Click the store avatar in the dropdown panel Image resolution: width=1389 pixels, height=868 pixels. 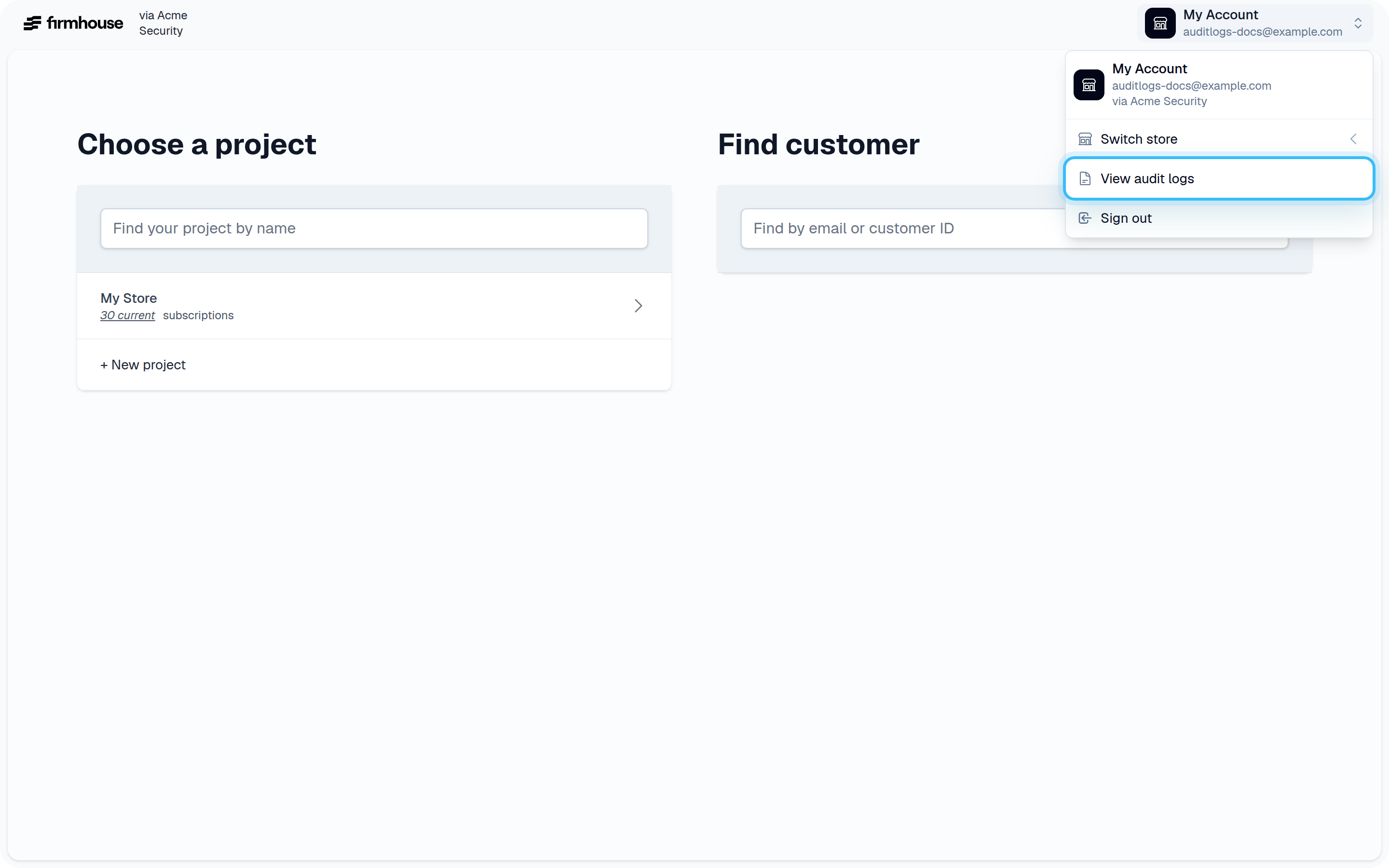pos(1089,85)
